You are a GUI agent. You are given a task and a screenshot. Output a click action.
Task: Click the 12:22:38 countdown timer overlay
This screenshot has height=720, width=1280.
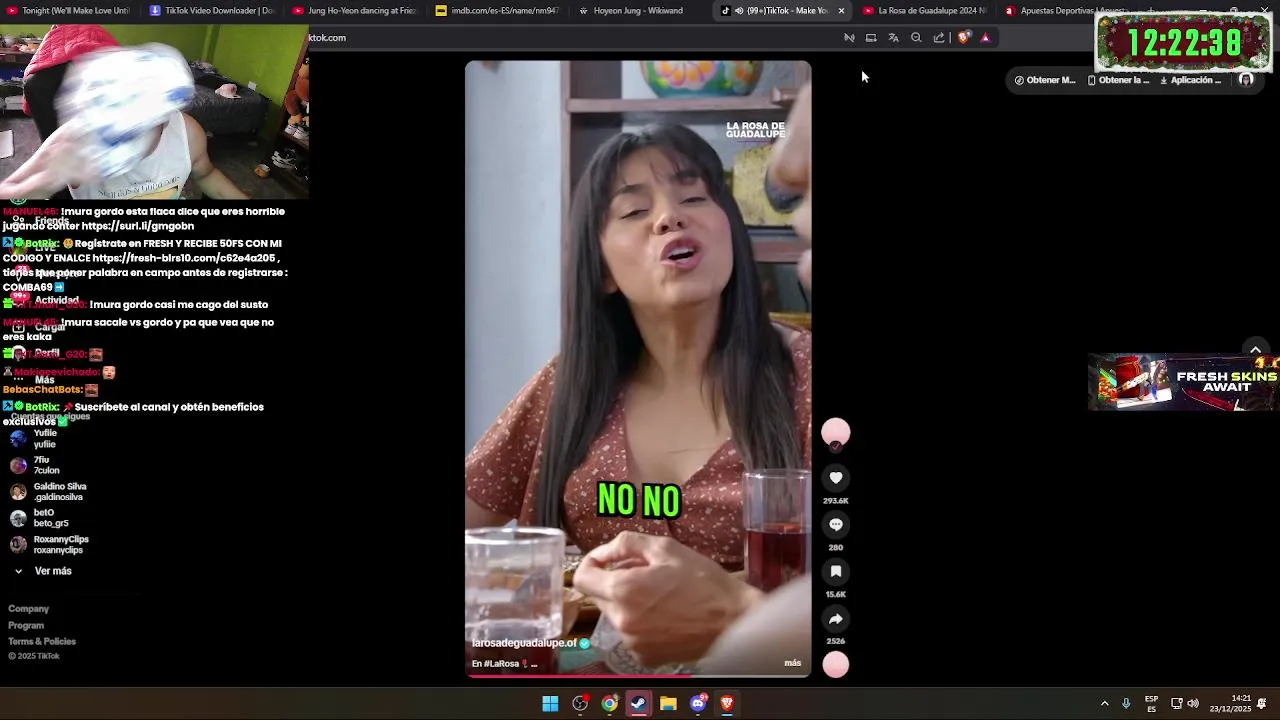[x=1183, y=42]
